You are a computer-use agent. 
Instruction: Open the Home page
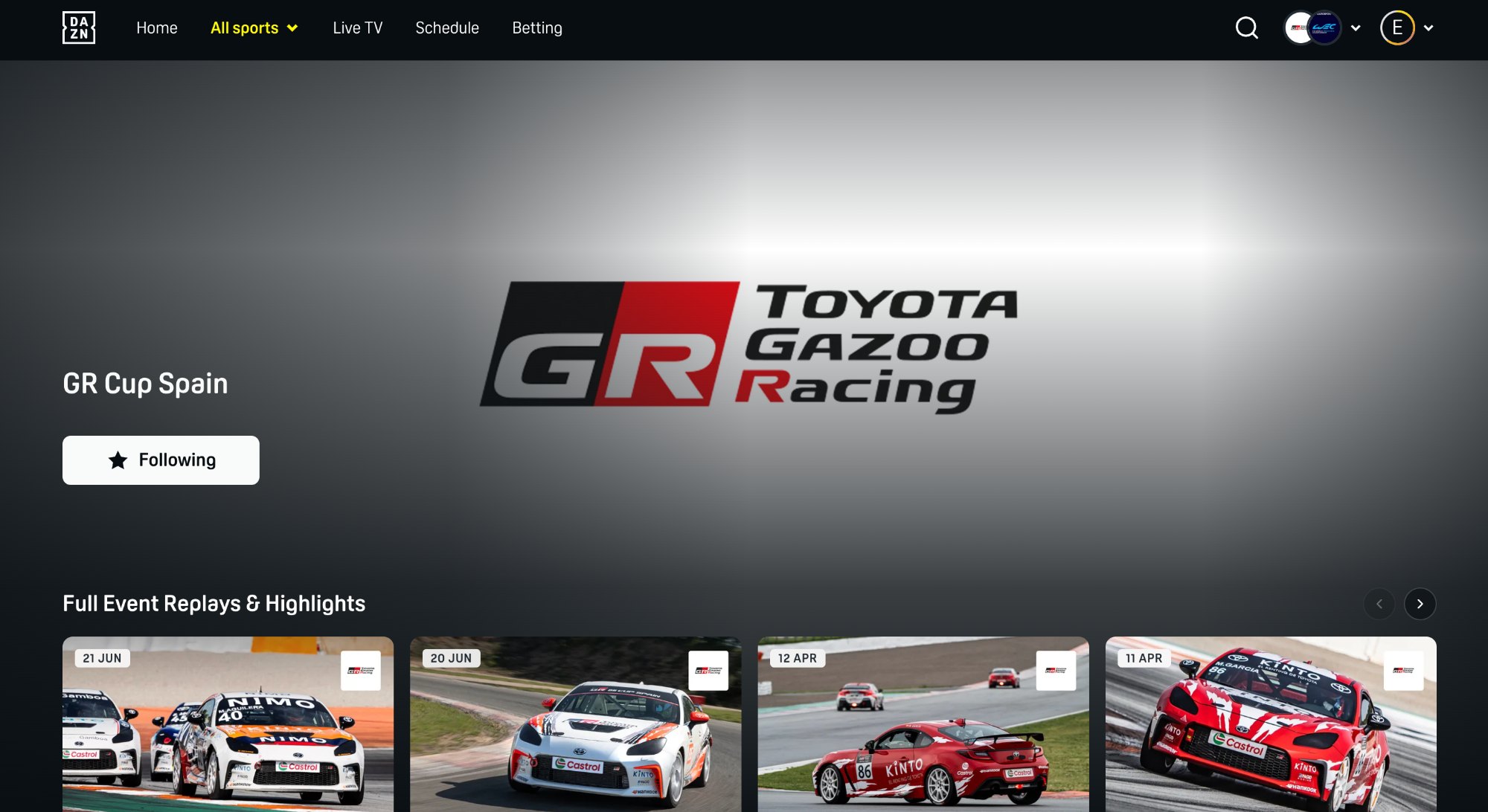tap(157, 28)
